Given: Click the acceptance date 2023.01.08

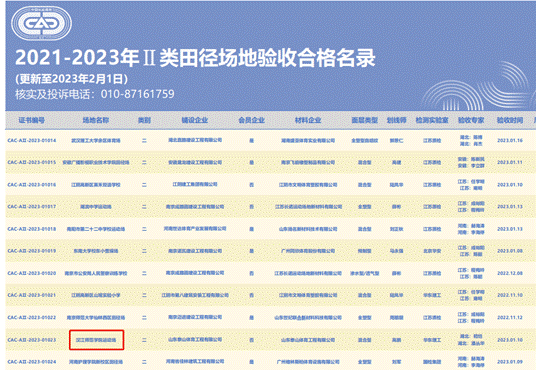Looking at the screenshot, I should click(x=510, y=251).
